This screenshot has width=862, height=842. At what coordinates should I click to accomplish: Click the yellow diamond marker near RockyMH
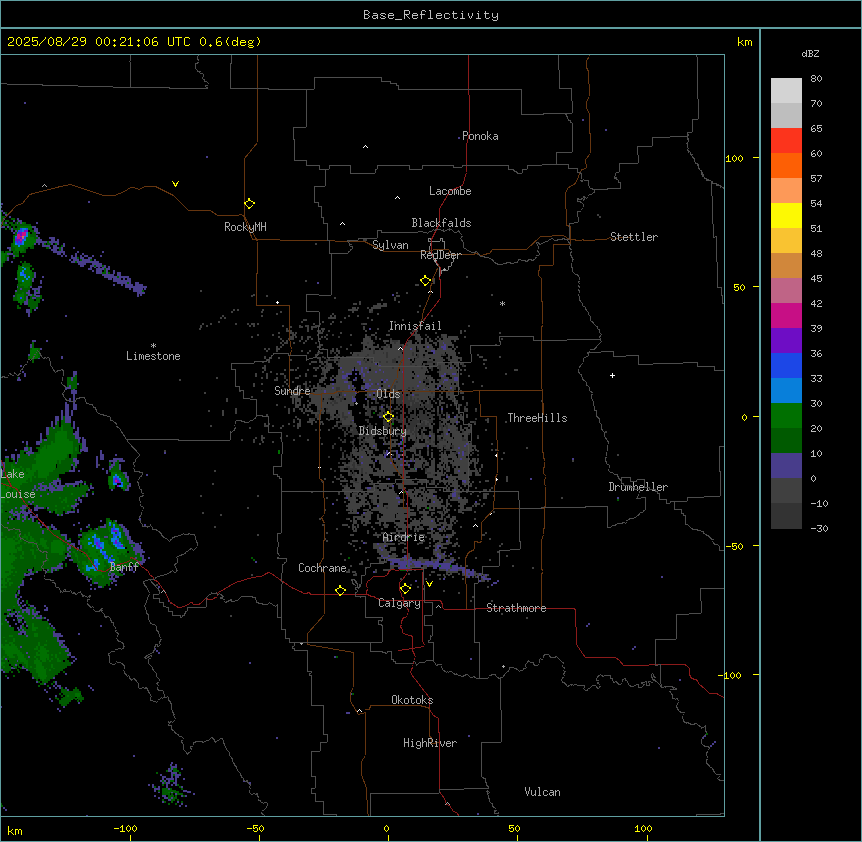tap(249, 203)
